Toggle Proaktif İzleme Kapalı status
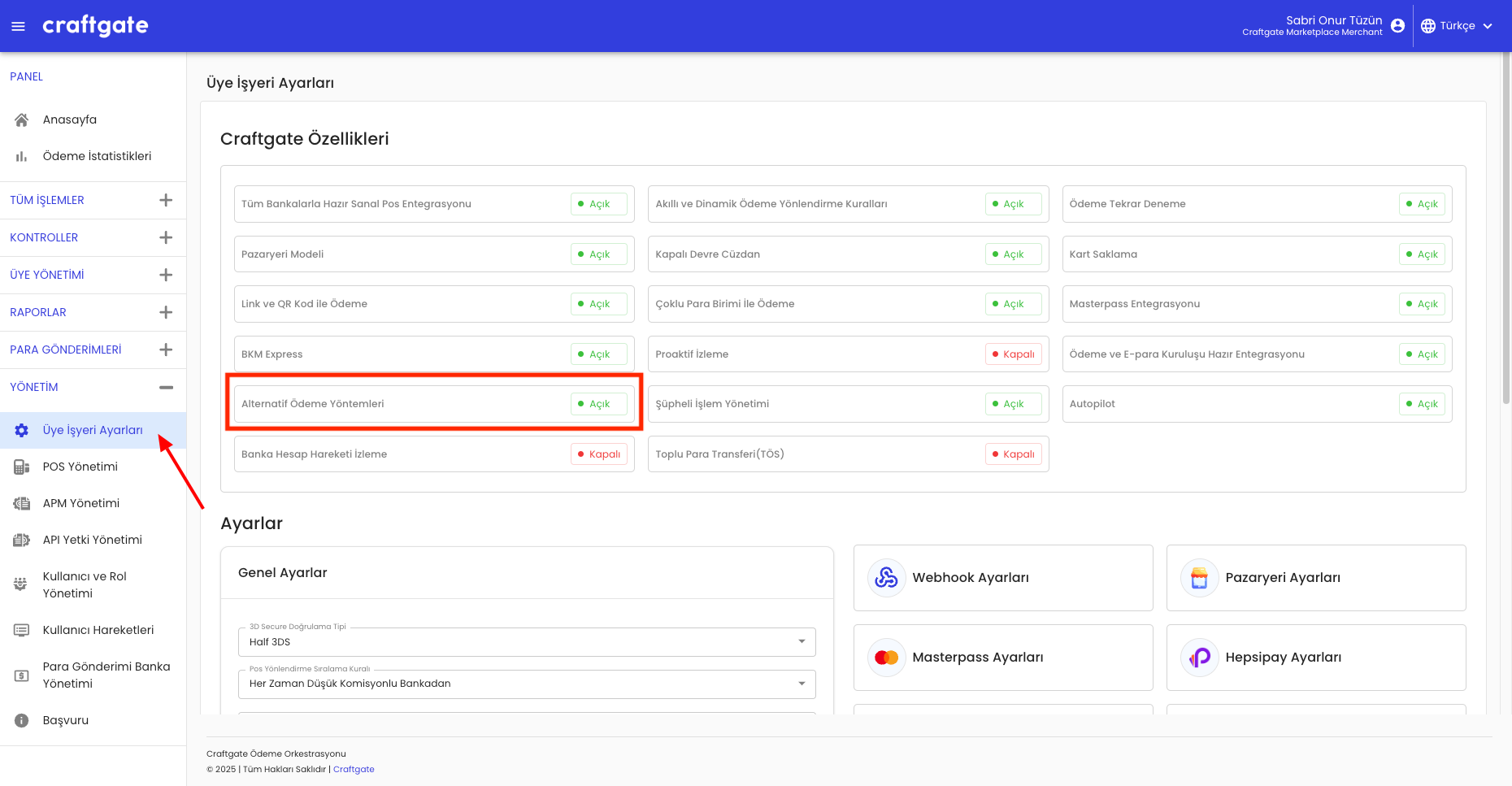The width and height of the screenshot is (1512, 786). (x=1013, y=354)
